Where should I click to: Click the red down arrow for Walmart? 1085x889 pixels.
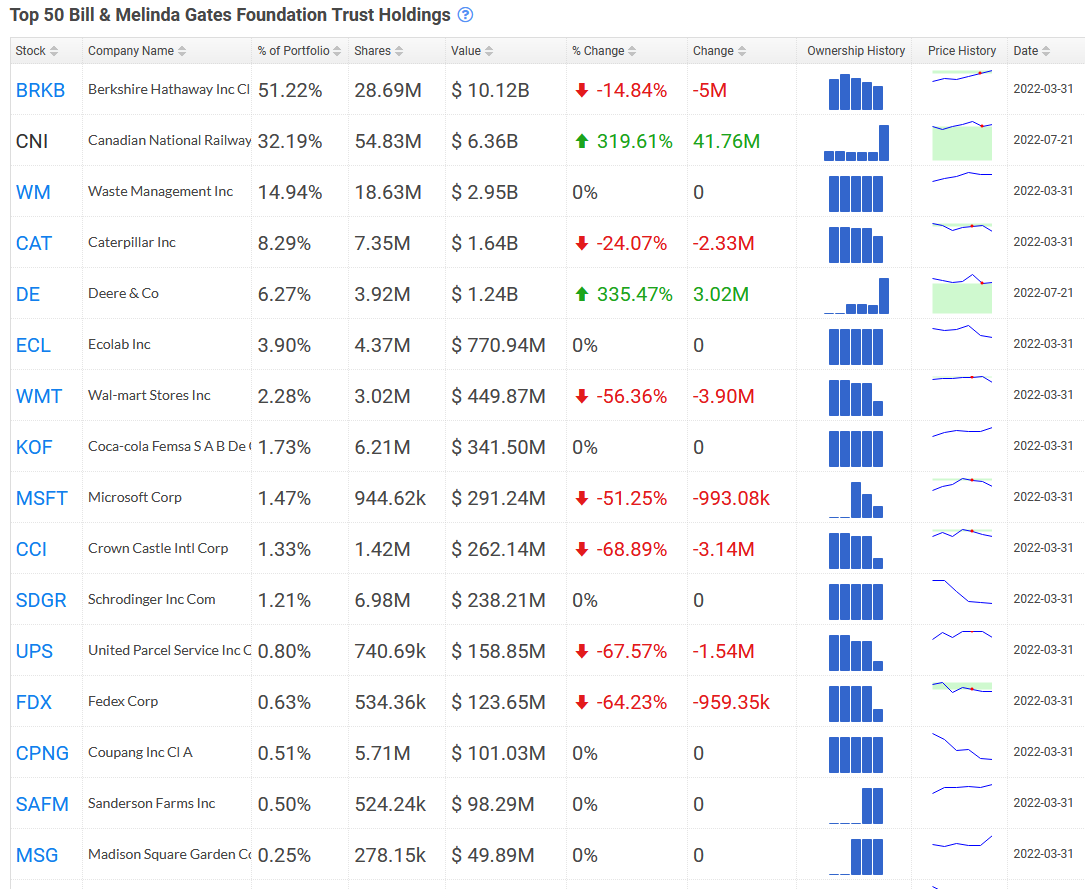[582, 396]
